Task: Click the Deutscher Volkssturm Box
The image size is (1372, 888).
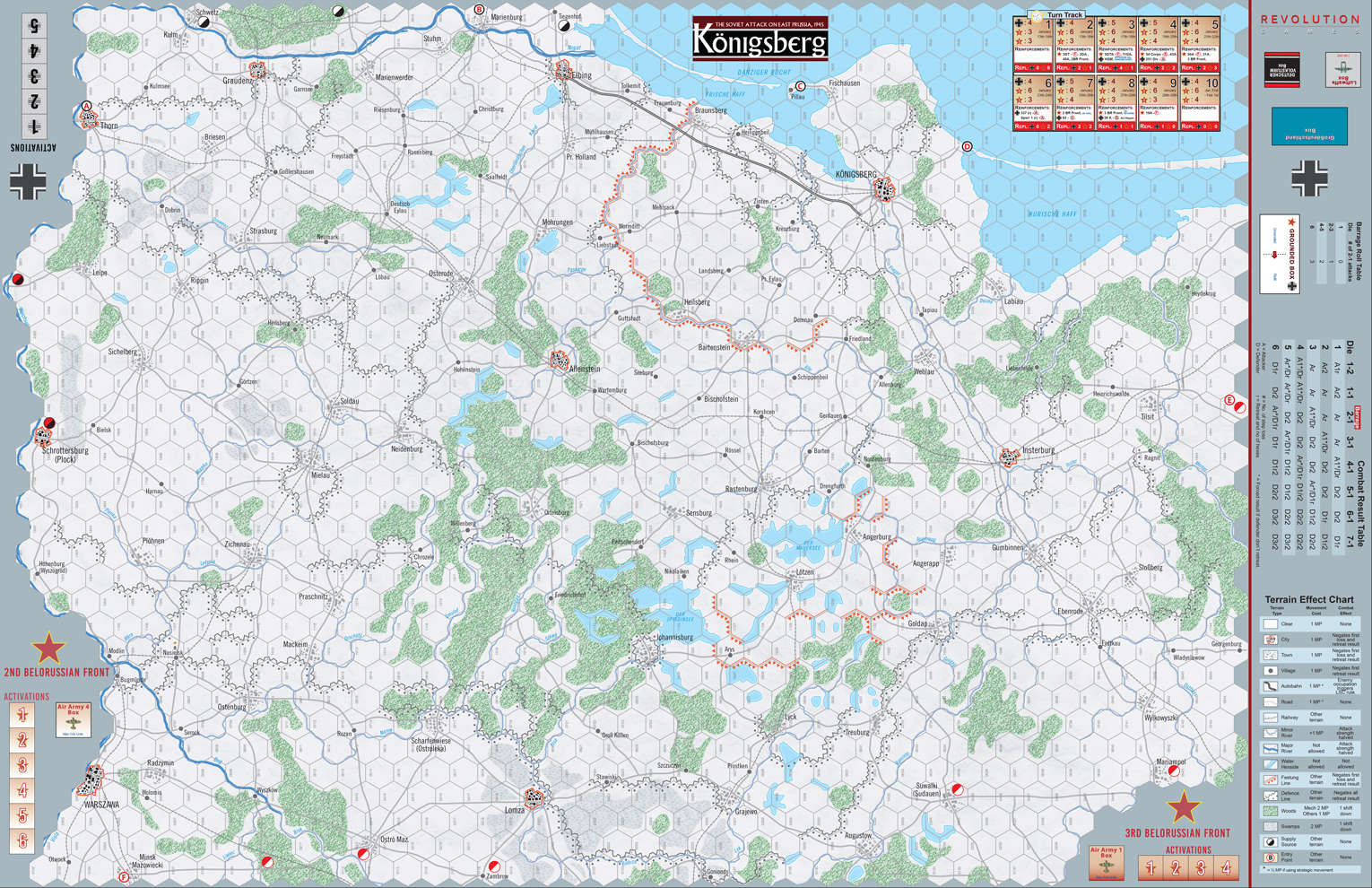Action: pyautogui.click(x=1282, y=70)
